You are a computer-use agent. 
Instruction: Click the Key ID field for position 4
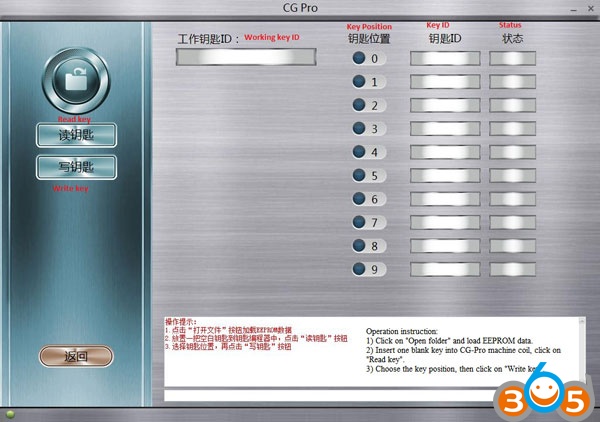(x=445, y=152)
